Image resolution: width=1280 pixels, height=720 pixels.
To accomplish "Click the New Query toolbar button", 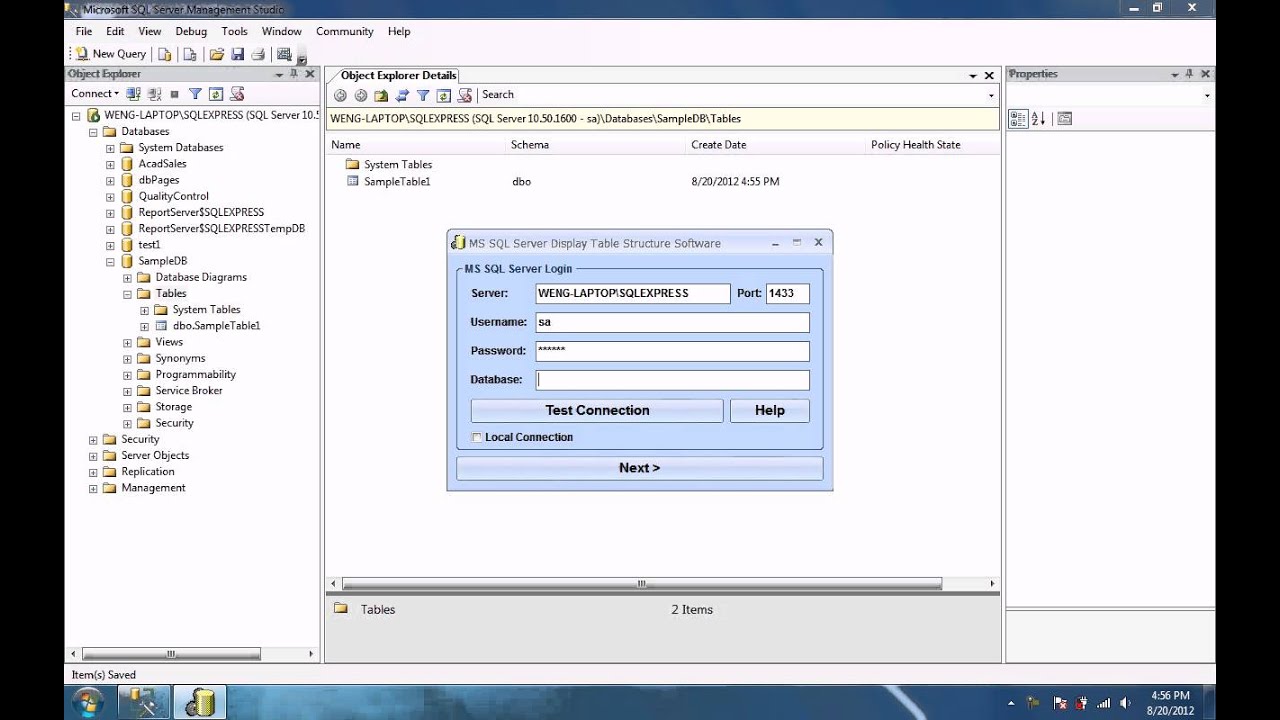I will (x=111, y=54).
